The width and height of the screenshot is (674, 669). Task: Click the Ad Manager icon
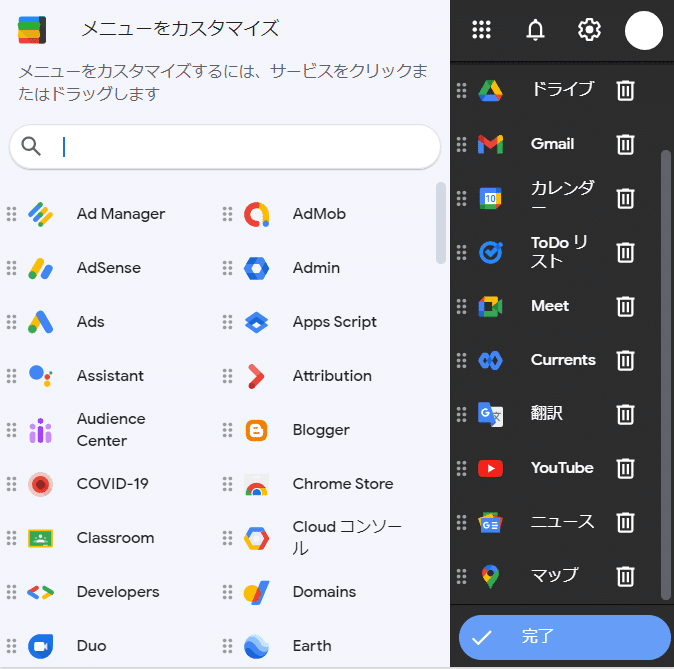tap(40, 214)
